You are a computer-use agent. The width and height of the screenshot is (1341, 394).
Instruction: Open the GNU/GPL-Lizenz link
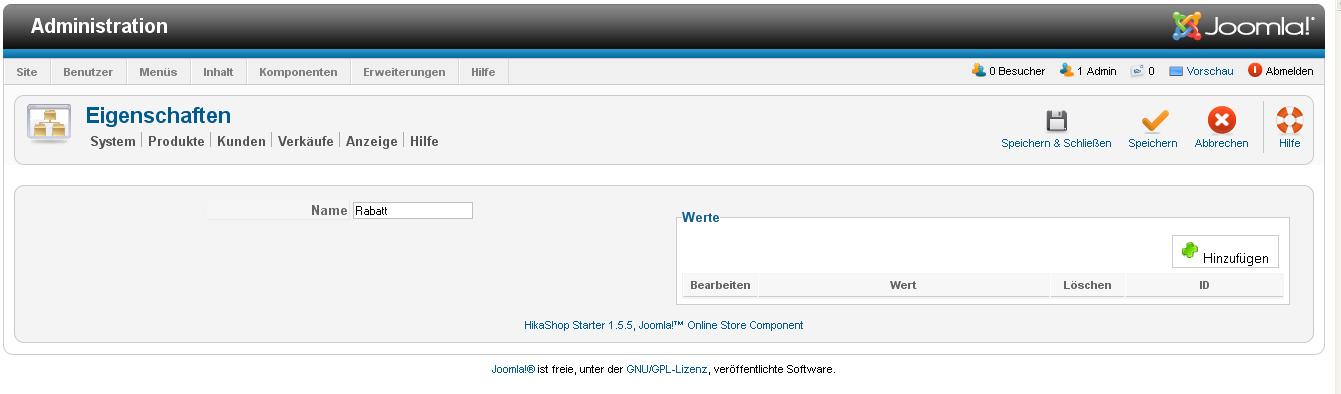pos(667,370)
